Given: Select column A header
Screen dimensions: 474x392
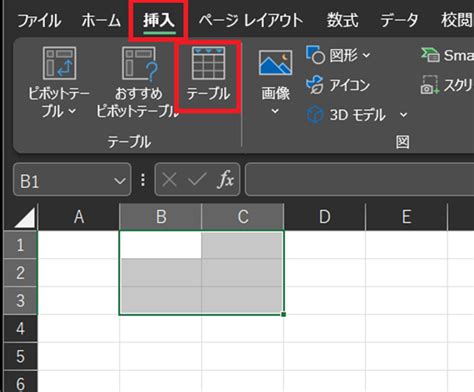Looking at the screenshot, I should (79, 217).
